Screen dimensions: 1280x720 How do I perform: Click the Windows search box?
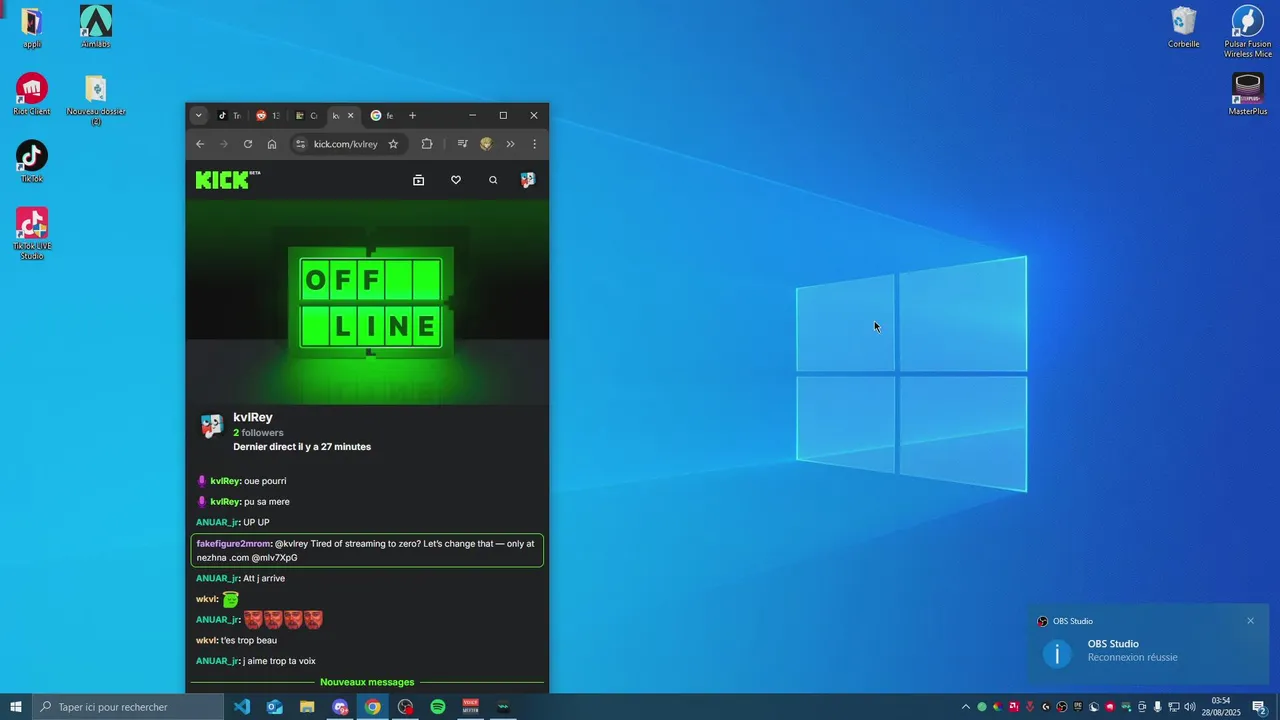click(128, 707)
